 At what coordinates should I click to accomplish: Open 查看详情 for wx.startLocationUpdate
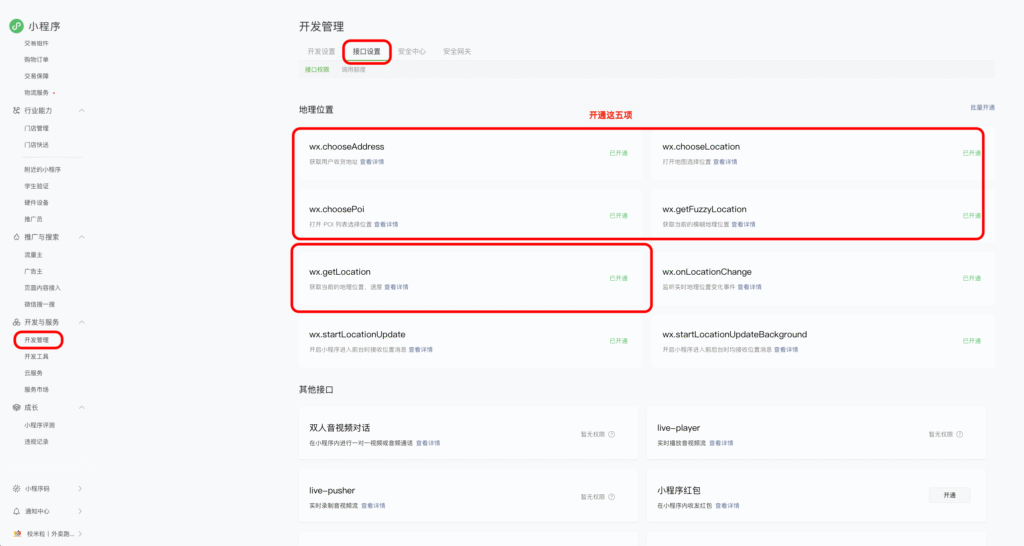[x=421, y=350]
